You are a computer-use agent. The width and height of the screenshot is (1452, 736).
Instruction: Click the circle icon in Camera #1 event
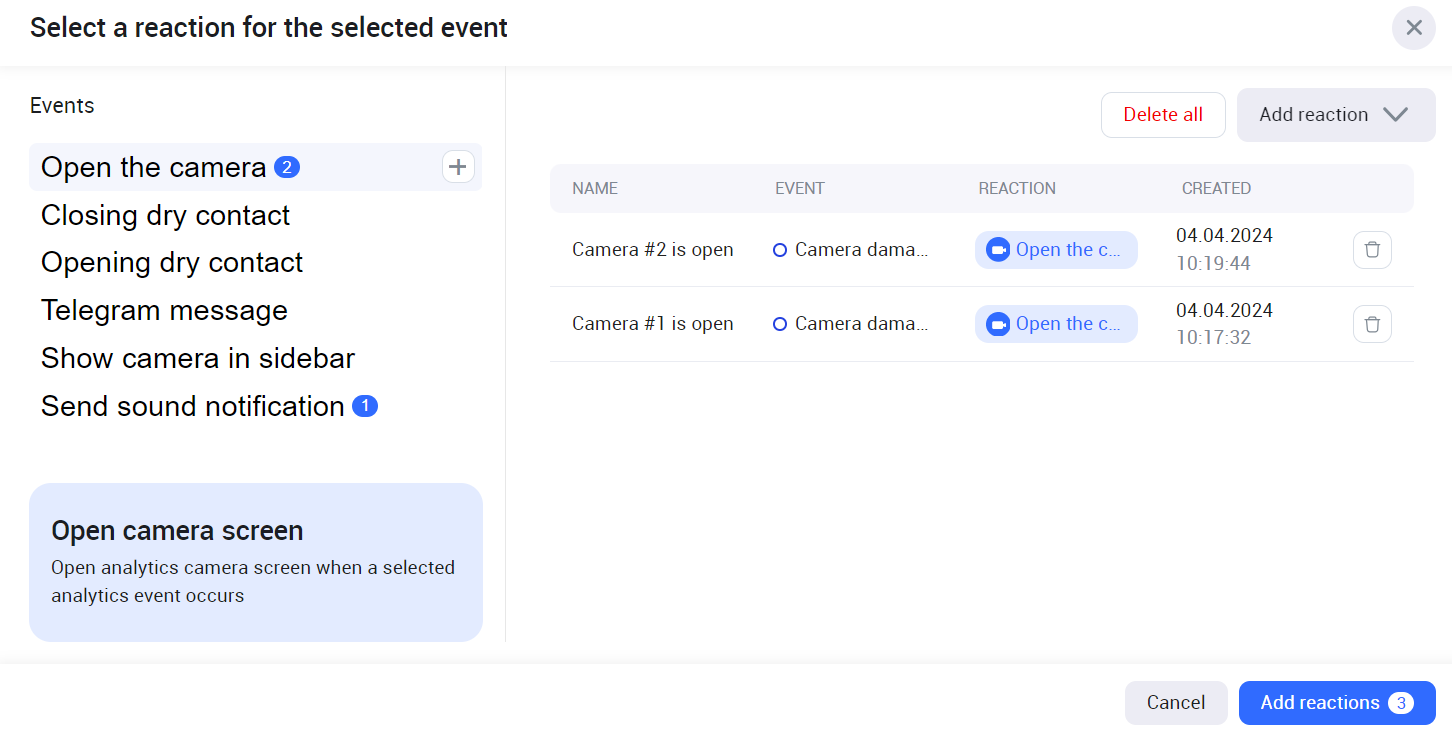[x=780, y=324]
